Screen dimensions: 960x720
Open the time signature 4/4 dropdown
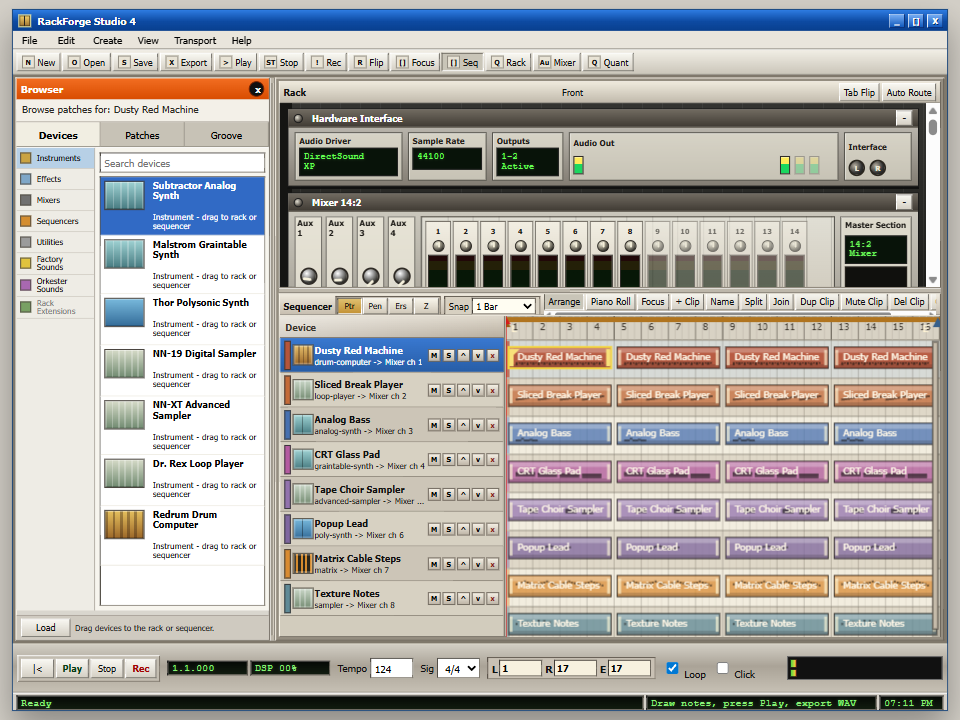[460, 669]
